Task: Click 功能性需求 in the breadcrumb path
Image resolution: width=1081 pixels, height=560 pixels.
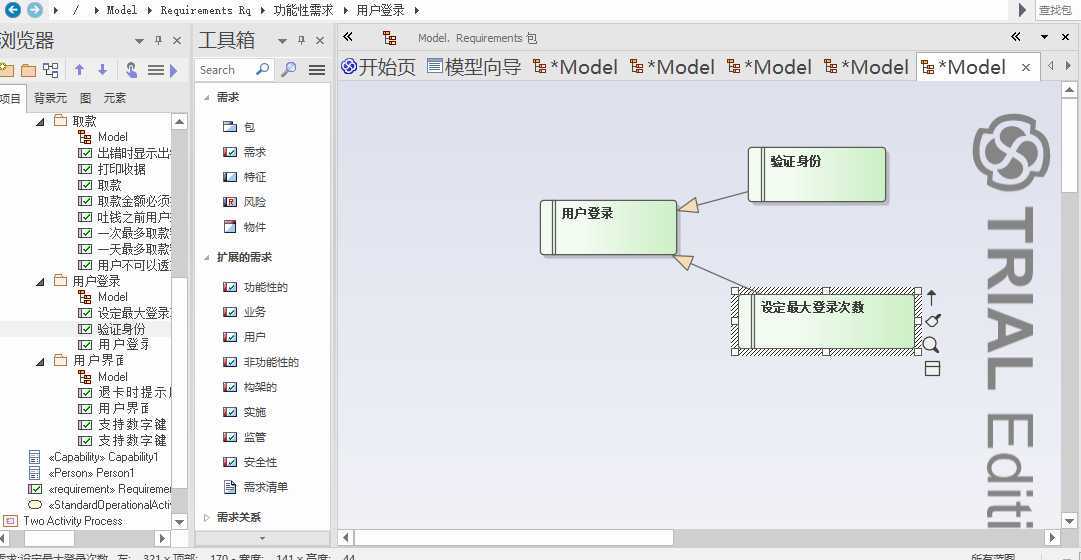Action: coord(303,10)
